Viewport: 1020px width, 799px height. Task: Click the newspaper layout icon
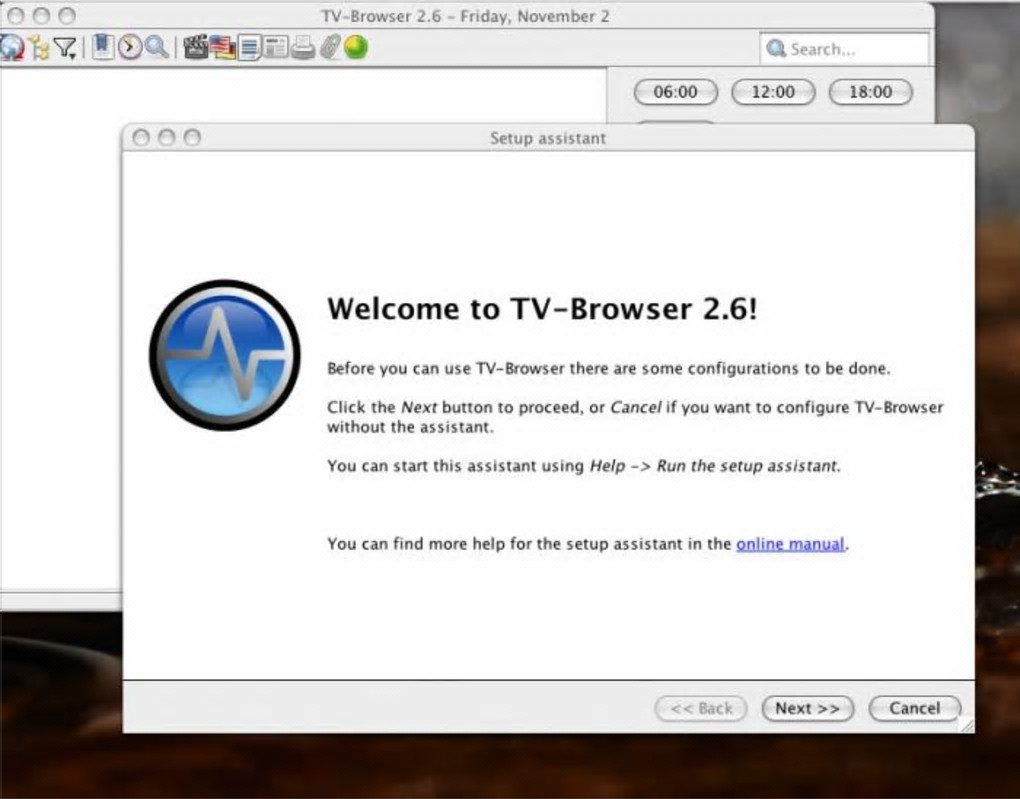click(x=276, y=47)
